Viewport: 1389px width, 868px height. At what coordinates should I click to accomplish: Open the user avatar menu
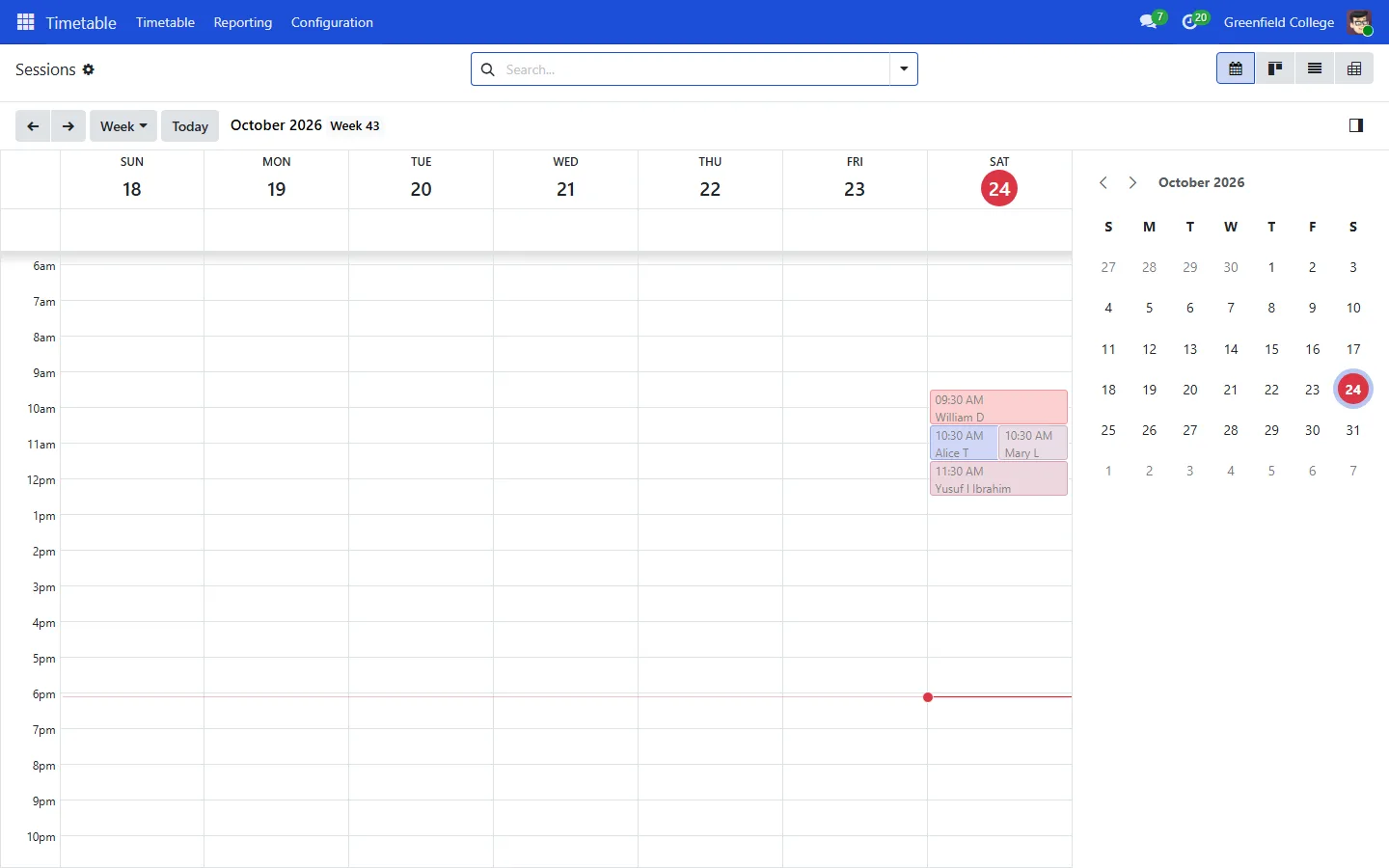pyautogui.click(x=1359, y=22)
